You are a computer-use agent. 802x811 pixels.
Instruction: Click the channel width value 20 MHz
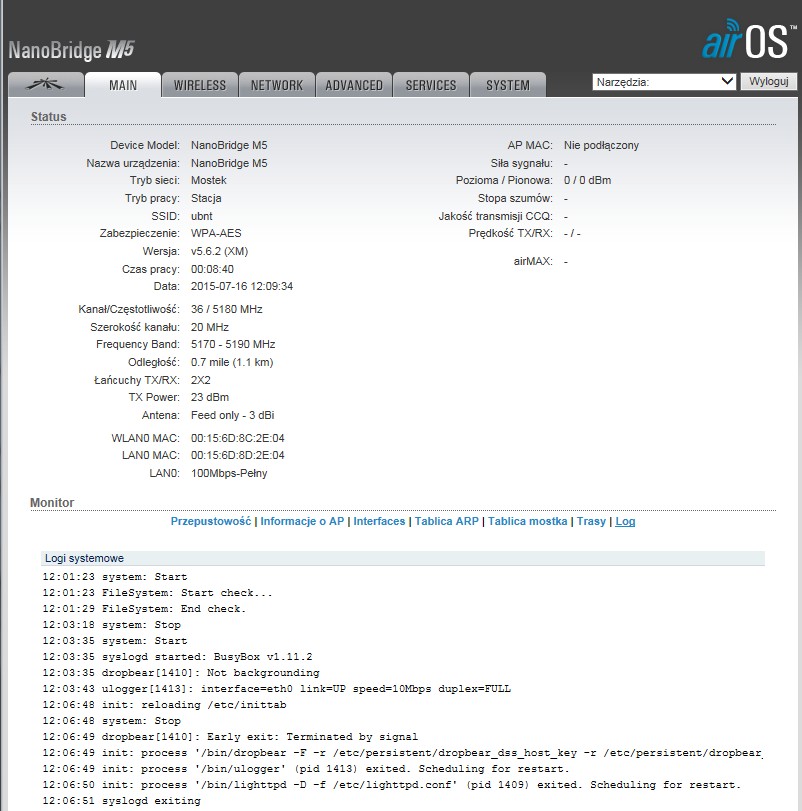tap(210, 327)
